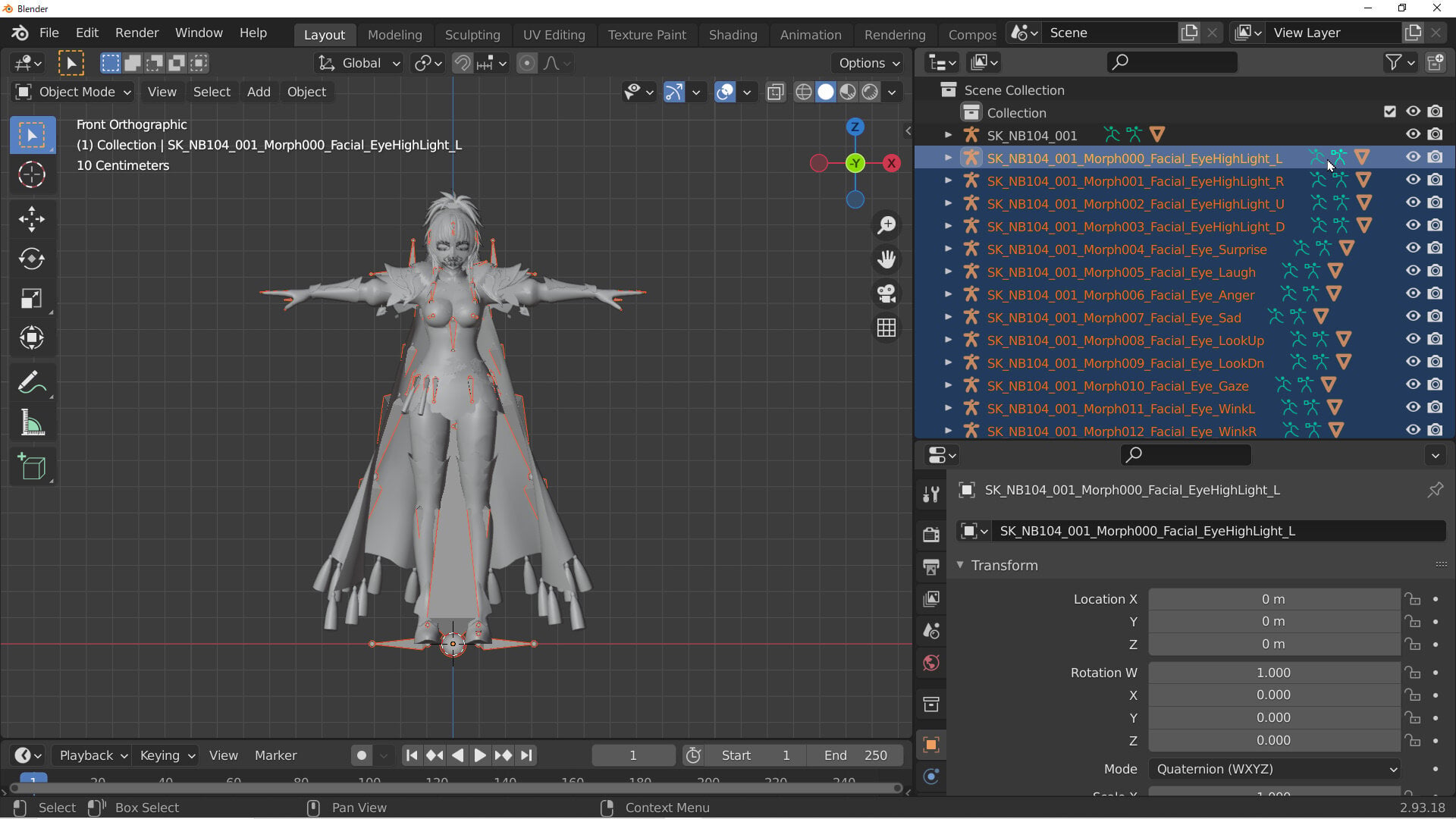Toggle proportional editing
Image resolution: width=1456 pixels, height=819 pixels.
[527, 64]
